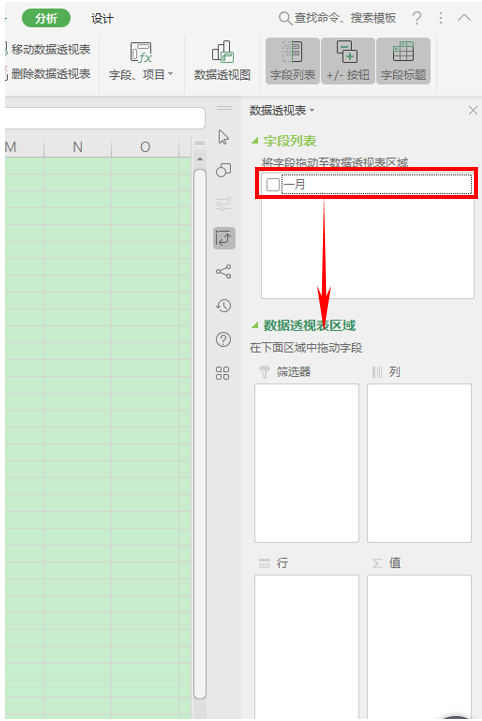Collapse the 字段列表 section triangle

[x=255, y=141]
